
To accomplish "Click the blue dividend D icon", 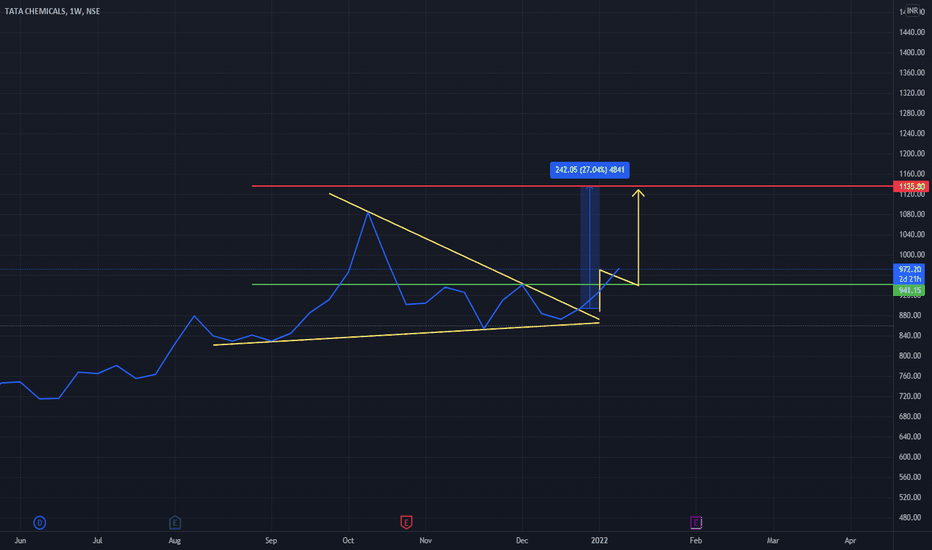I will coord(40,523).
